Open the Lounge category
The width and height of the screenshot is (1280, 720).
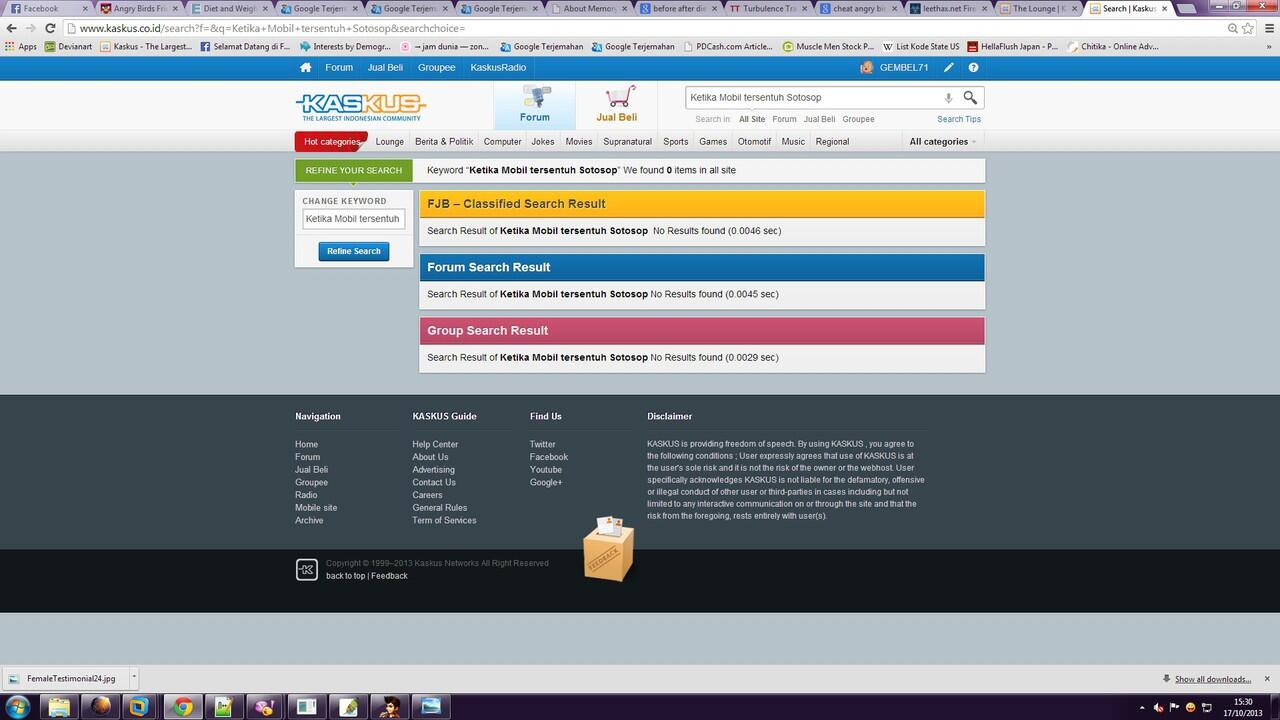(x=390, y=141)
